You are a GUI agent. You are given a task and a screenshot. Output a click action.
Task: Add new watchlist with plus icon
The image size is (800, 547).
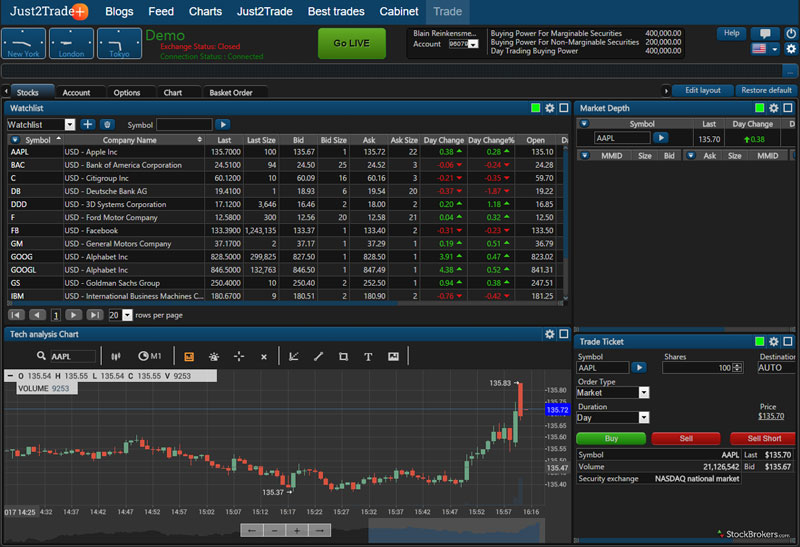click(88, 124)
